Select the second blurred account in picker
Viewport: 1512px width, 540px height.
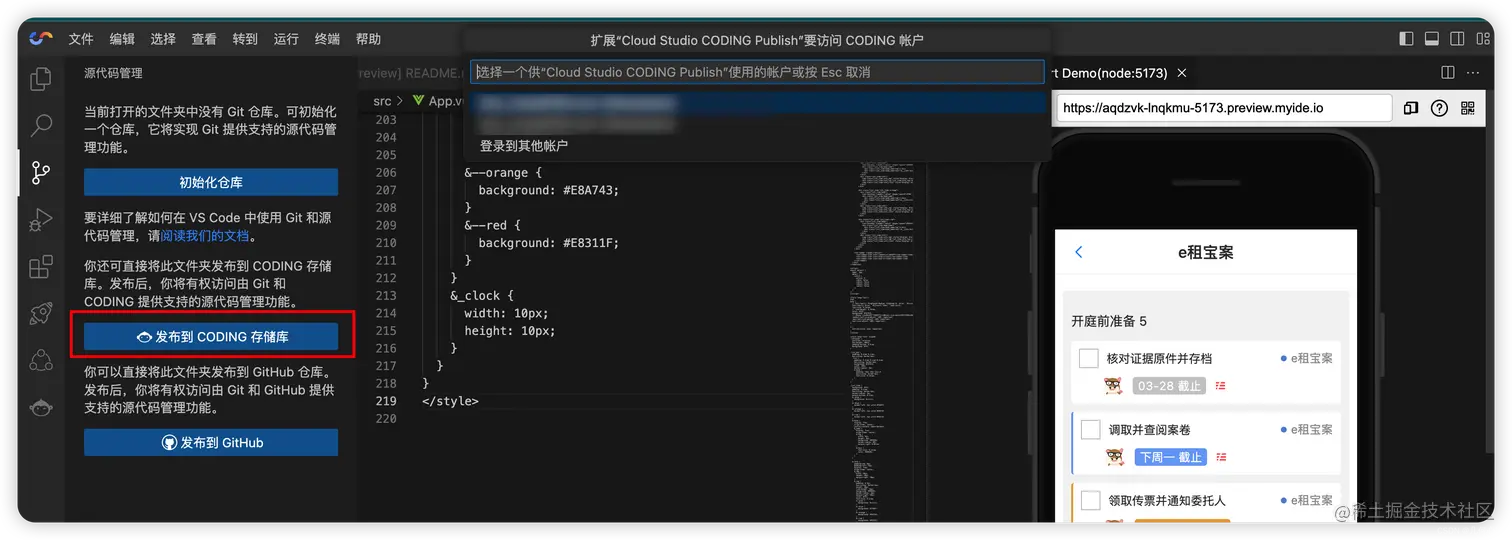[757, 123]
